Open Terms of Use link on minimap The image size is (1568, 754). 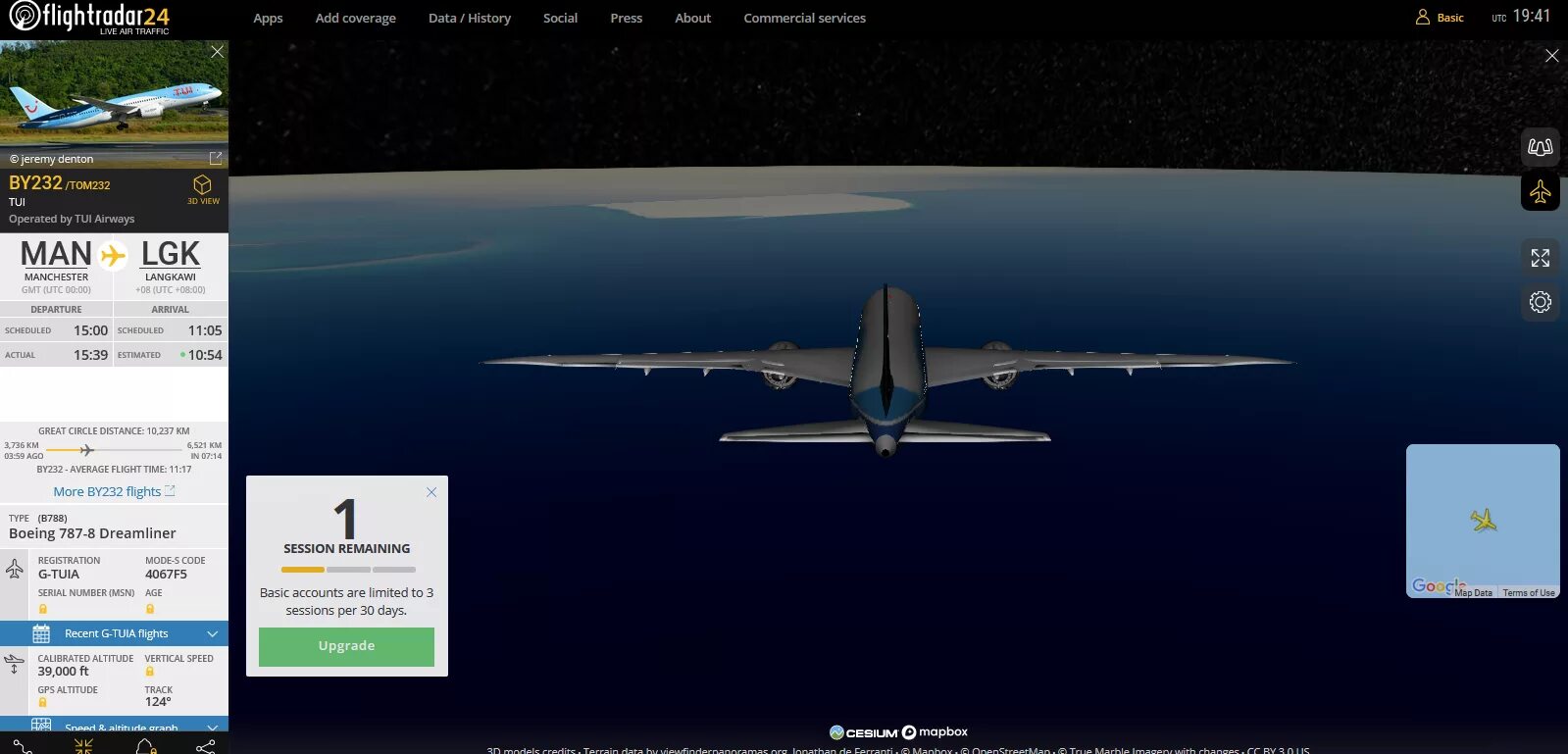click(1529, 592)
